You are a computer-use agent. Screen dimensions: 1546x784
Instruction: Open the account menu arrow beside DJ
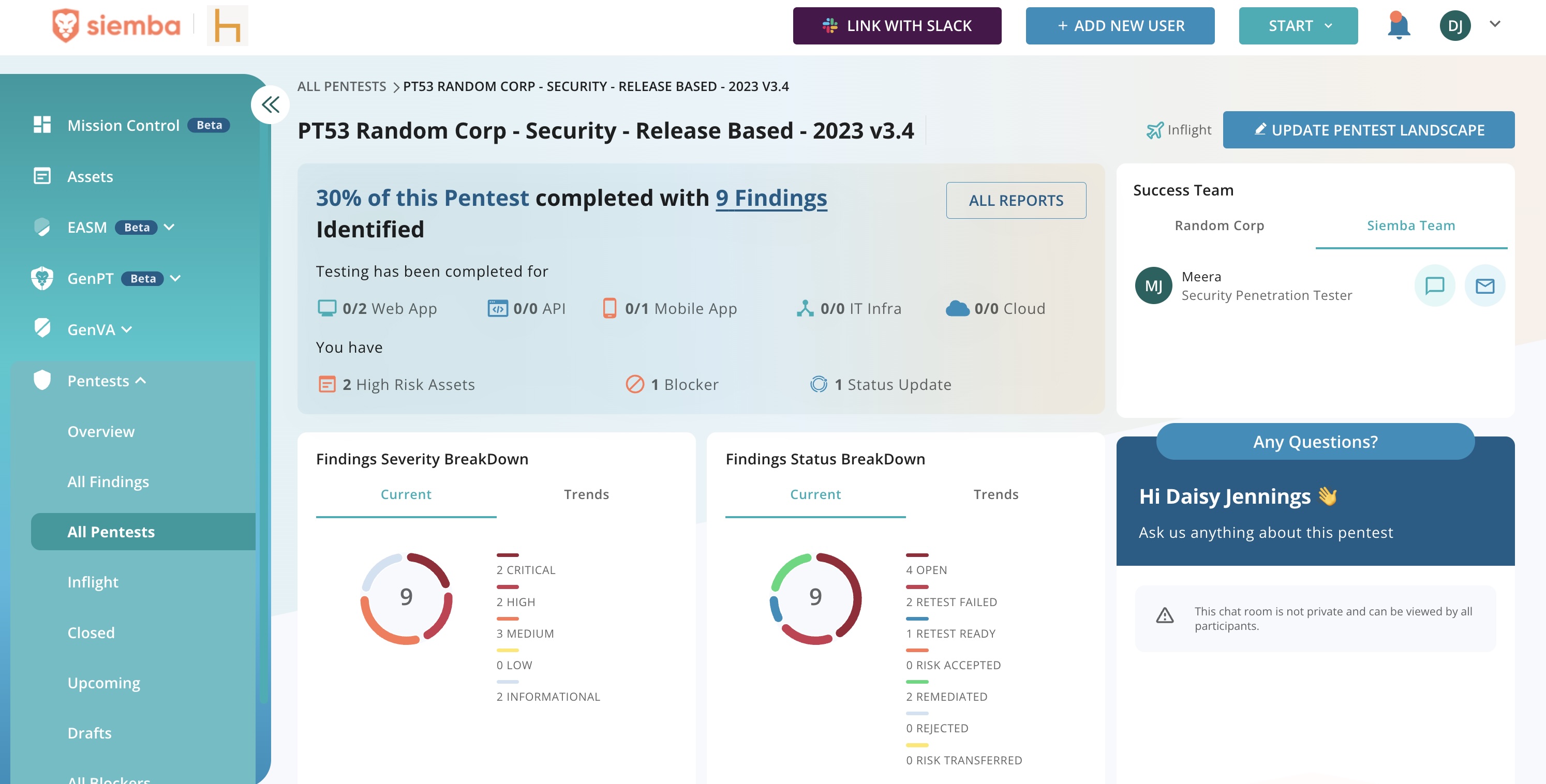[x=1494, y=24]
